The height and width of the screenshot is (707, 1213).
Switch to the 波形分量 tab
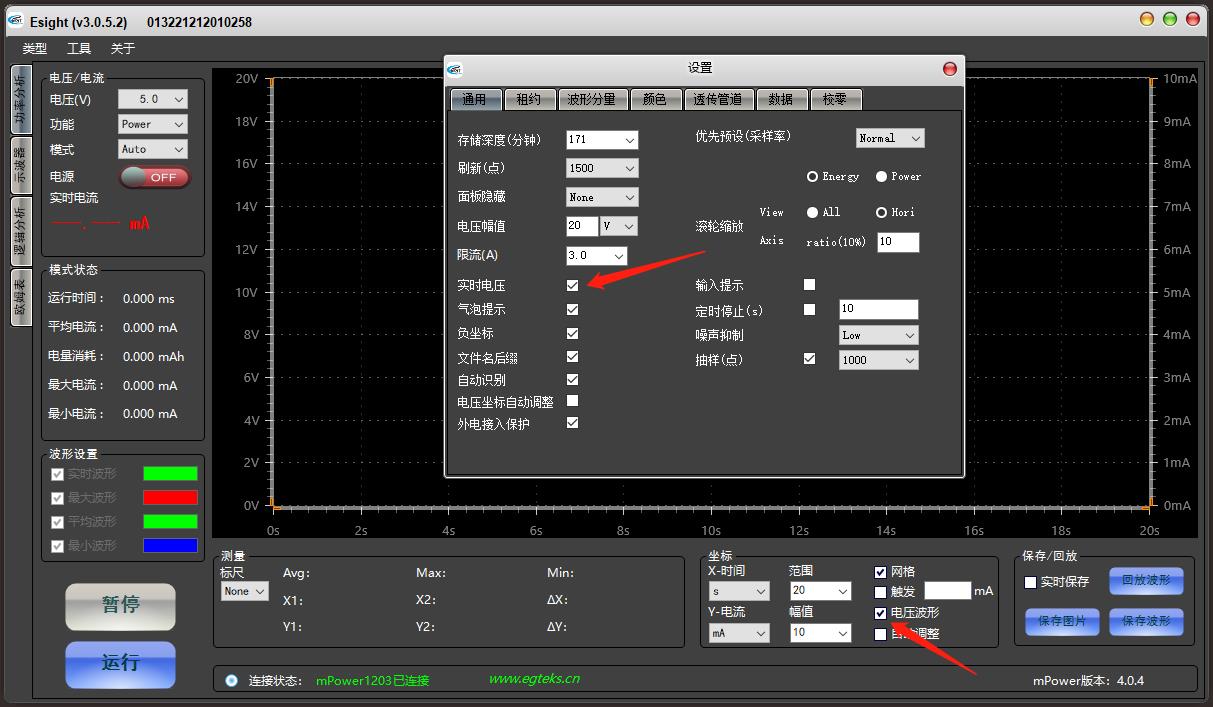[x=591, y=99]
